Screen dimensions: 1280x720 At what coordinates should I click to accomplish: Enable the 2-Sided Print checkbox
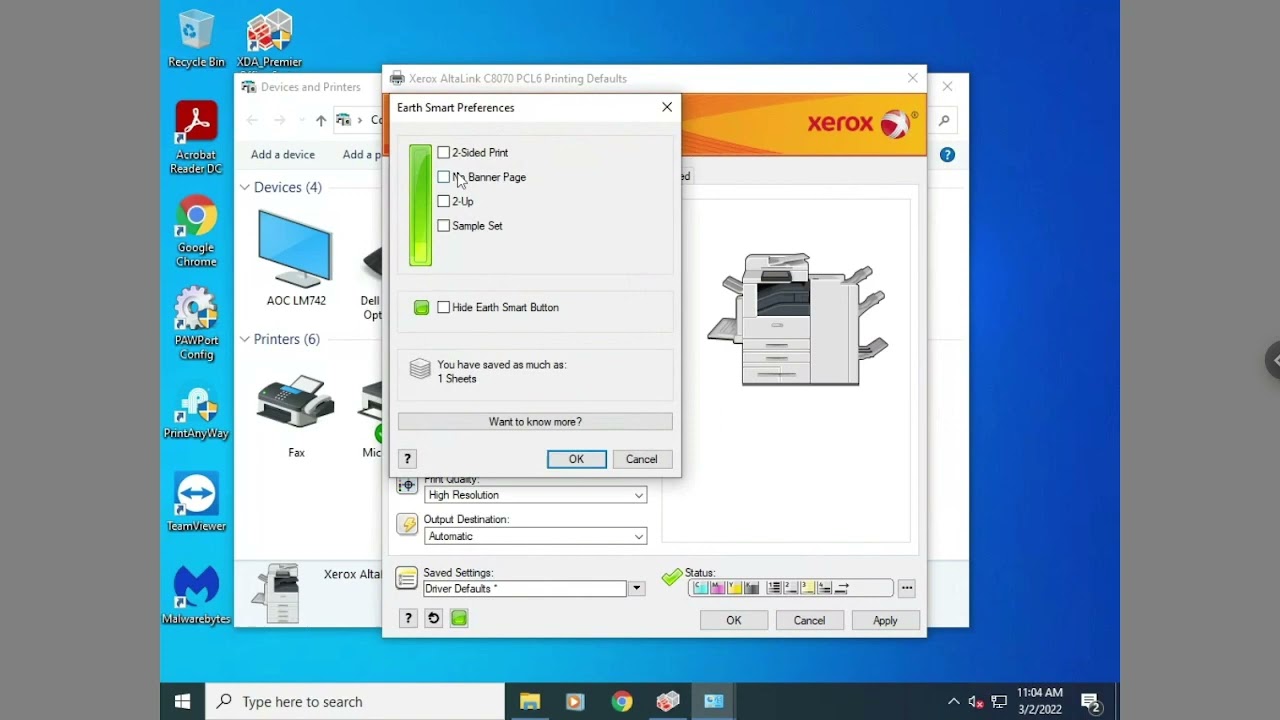click(444, 153)
